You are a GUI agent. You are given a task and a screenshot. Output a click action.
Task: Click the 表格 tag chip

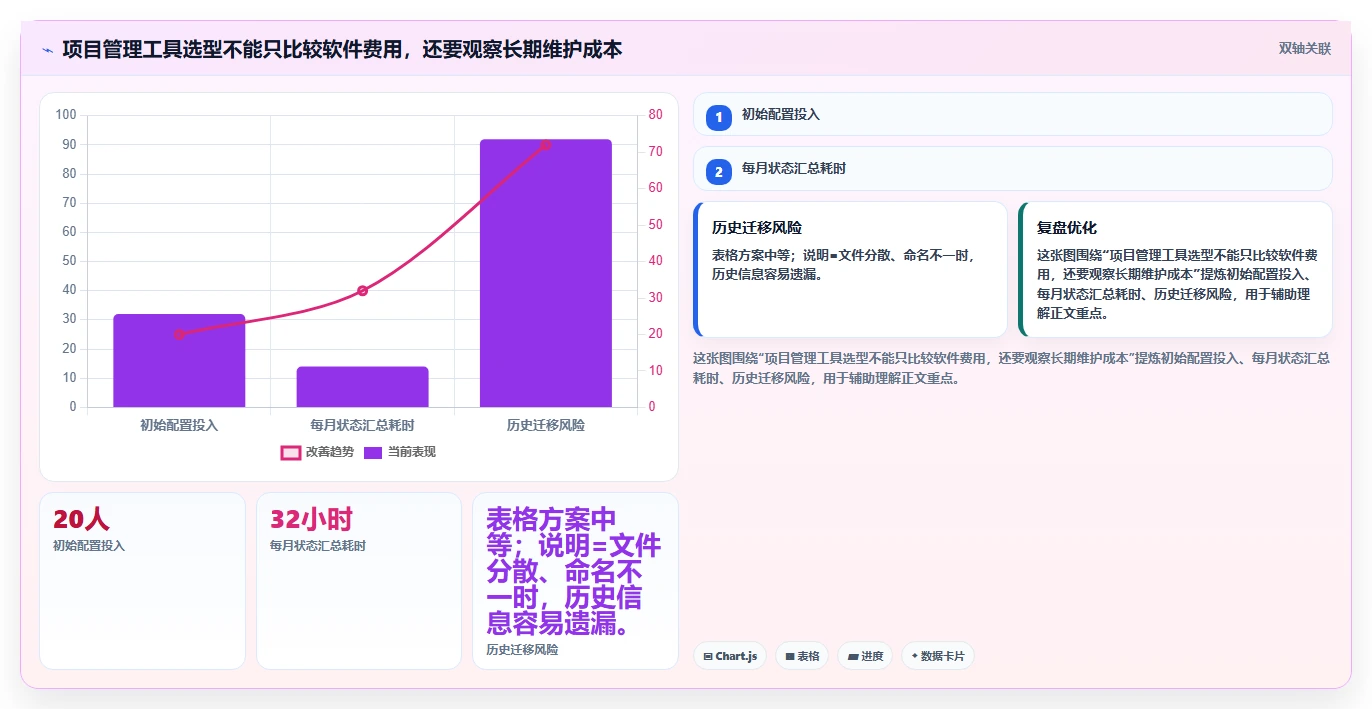(x=802, y=656)
